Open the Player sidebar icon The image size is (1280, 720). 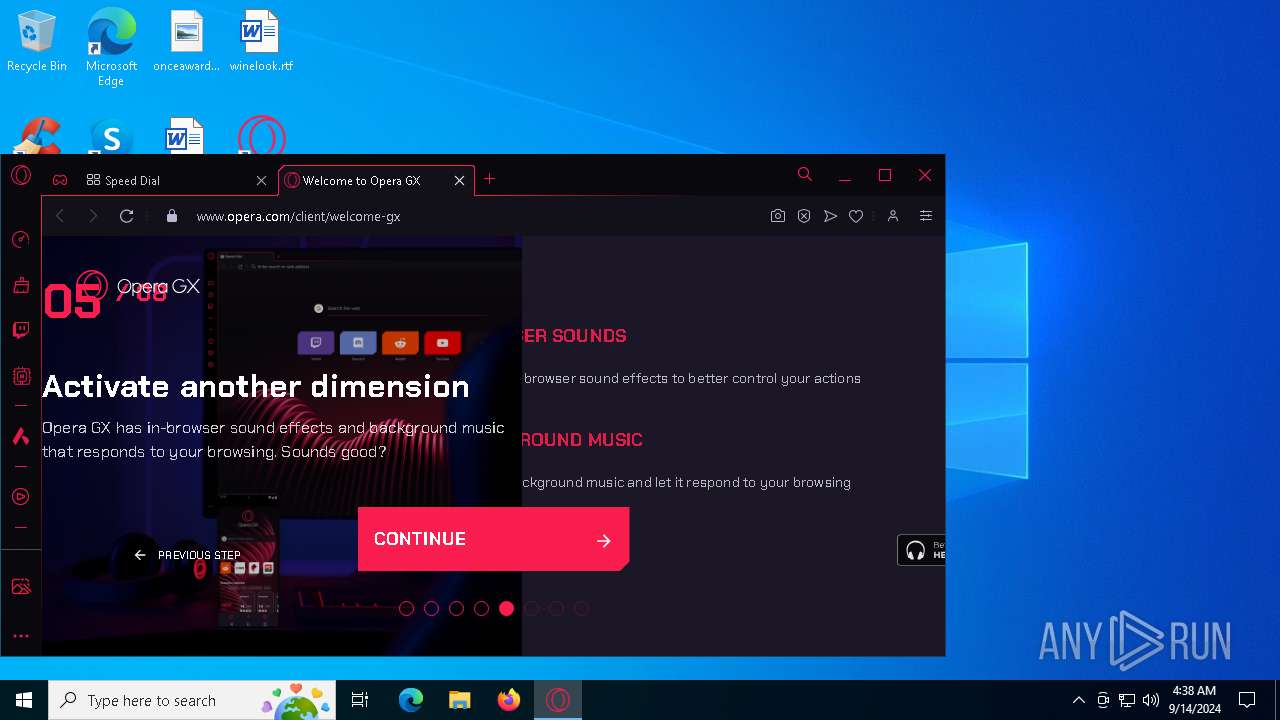[x=21, y=496]
